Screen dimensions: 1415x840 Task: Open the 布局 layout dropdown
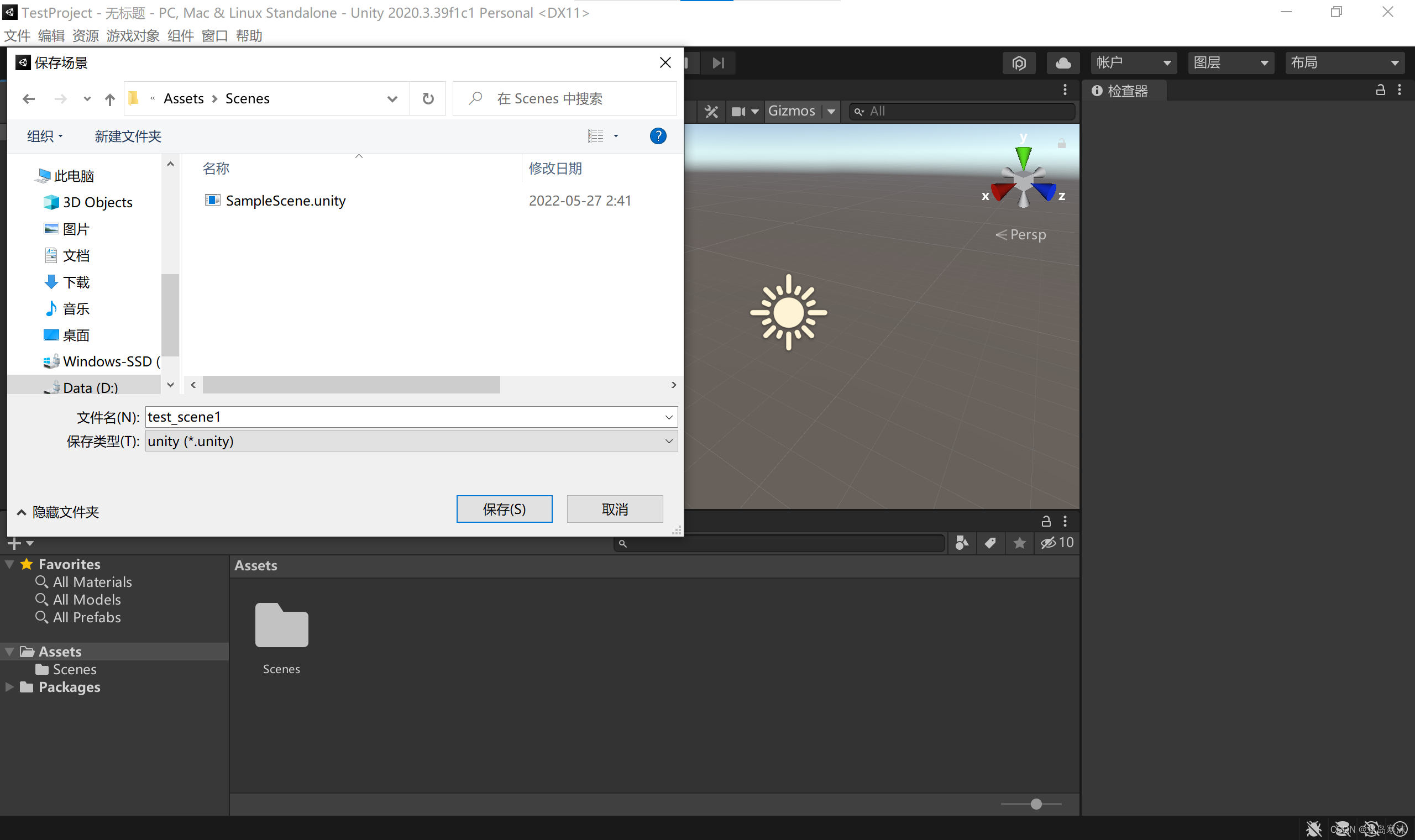coord(1344,62)
